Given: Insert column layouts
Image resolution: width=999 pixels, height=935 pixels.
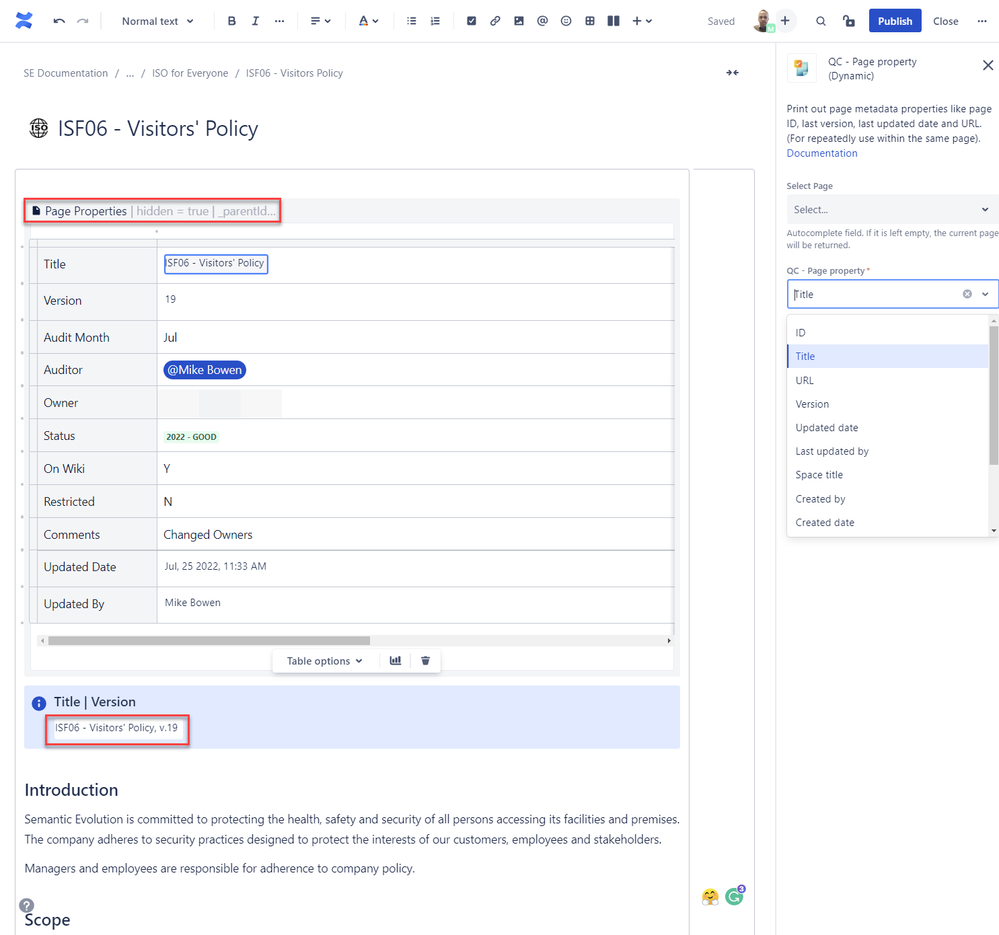Looking at the screenshot, I should pos(614,21).
